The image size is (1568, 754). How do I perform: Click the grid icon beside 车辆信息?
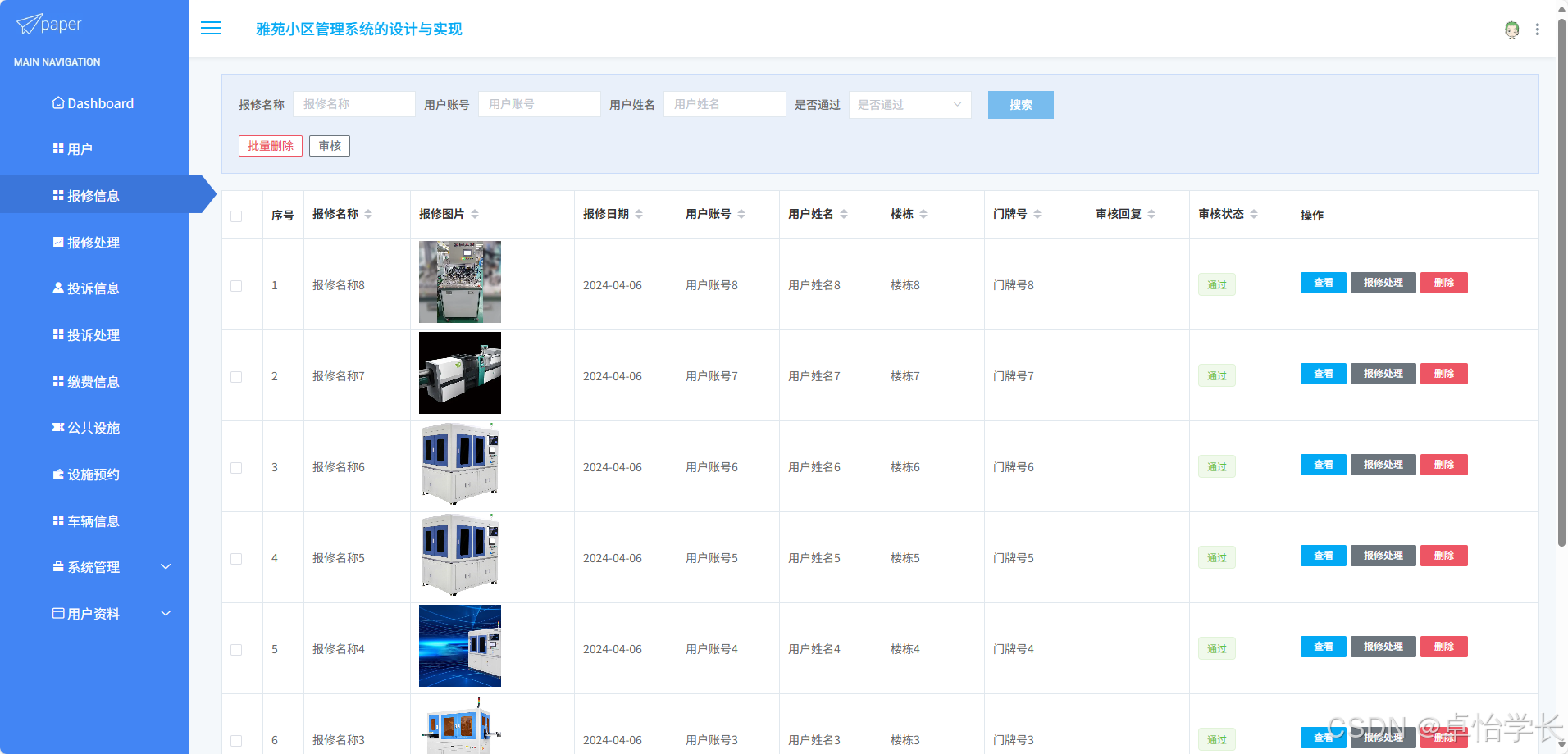point(58,521)
